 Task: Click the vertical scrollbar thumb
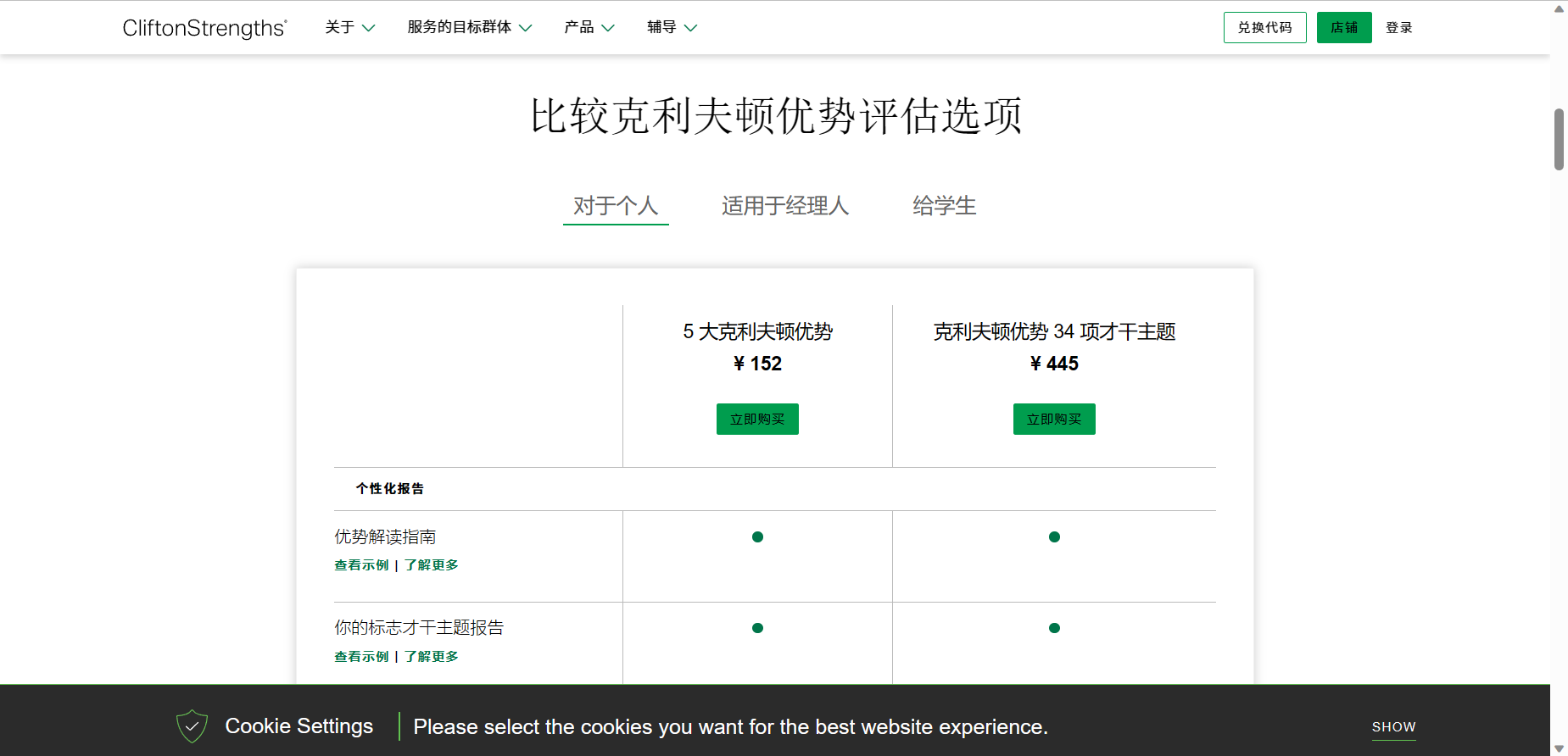(1559, 139)
